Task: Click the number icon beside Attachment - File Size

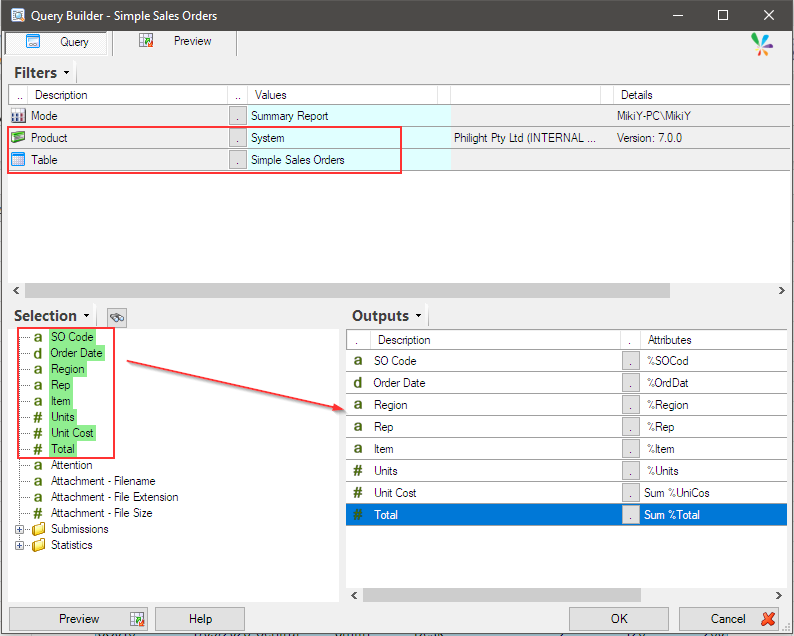Action: [x=38, y=513]
